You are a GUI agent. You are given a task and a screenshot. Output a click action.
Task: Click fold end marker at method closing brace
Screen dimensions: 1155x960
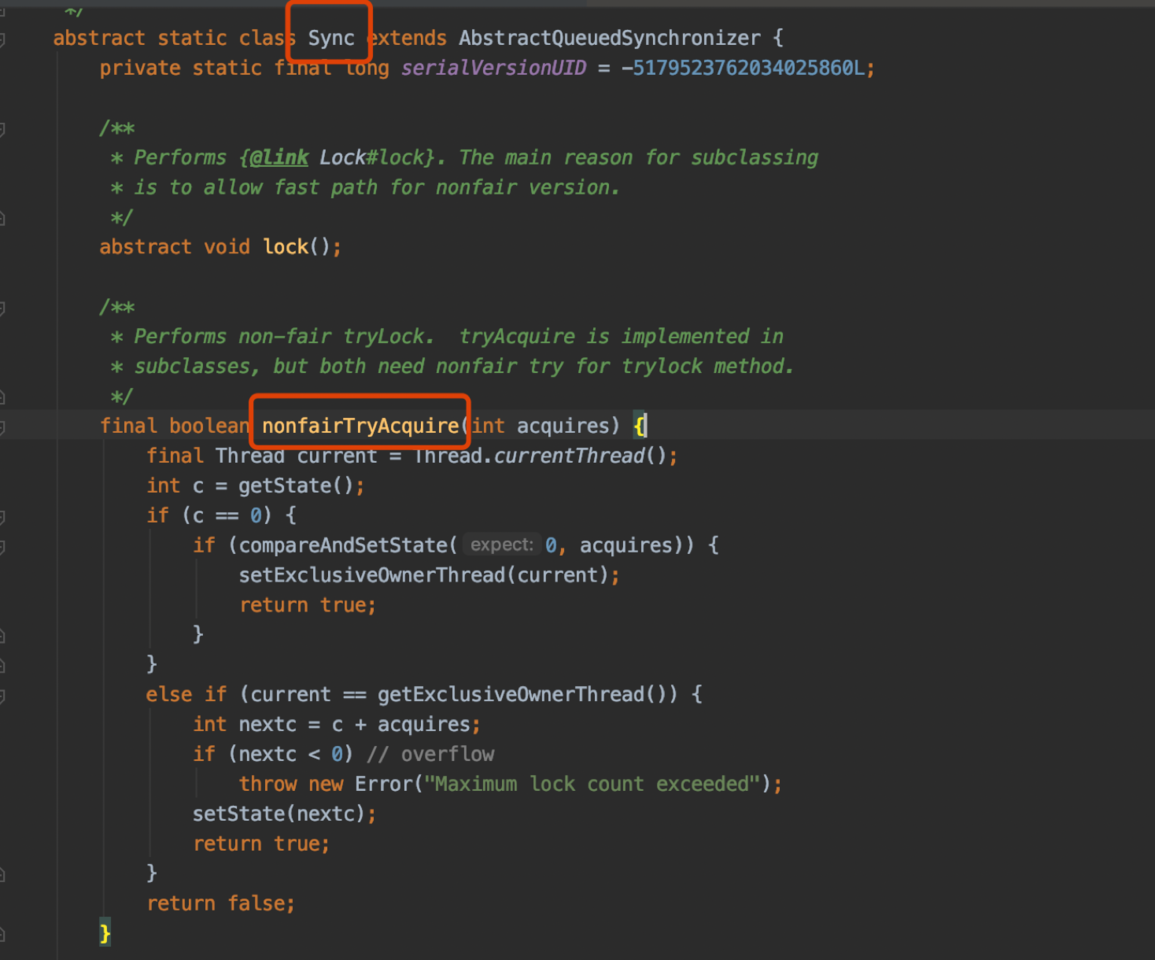[x=3, y=933]
